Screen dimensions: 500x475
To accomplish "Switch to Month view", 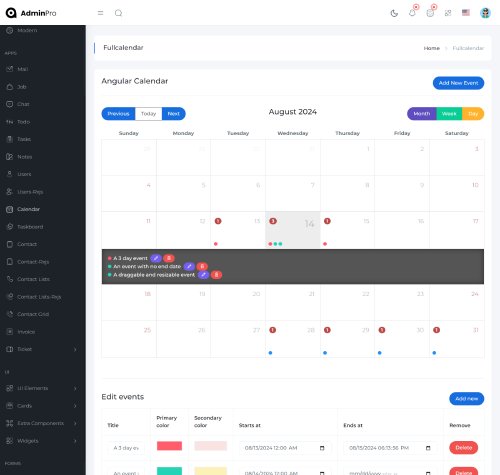I will tap(422, 114).
